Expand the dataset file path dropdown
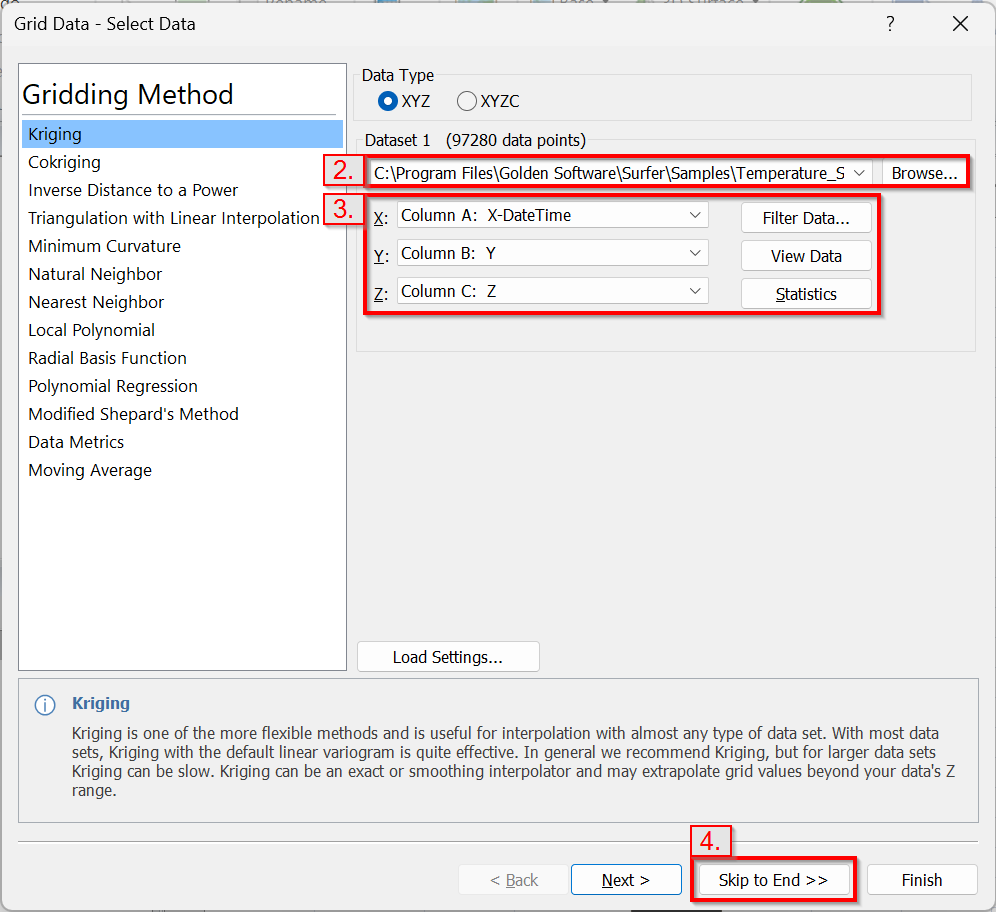 coord(859,173)
